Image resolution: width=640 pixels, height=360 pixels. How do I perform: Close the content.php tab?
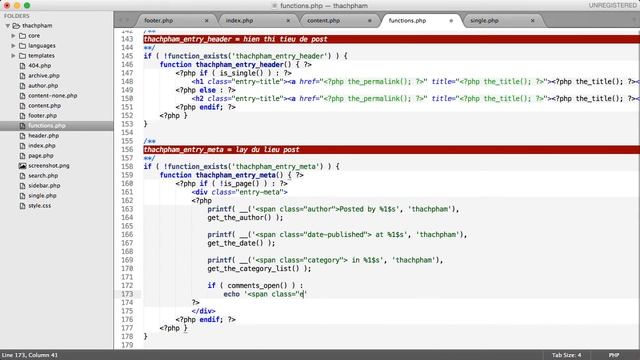(x=370, y=20)
